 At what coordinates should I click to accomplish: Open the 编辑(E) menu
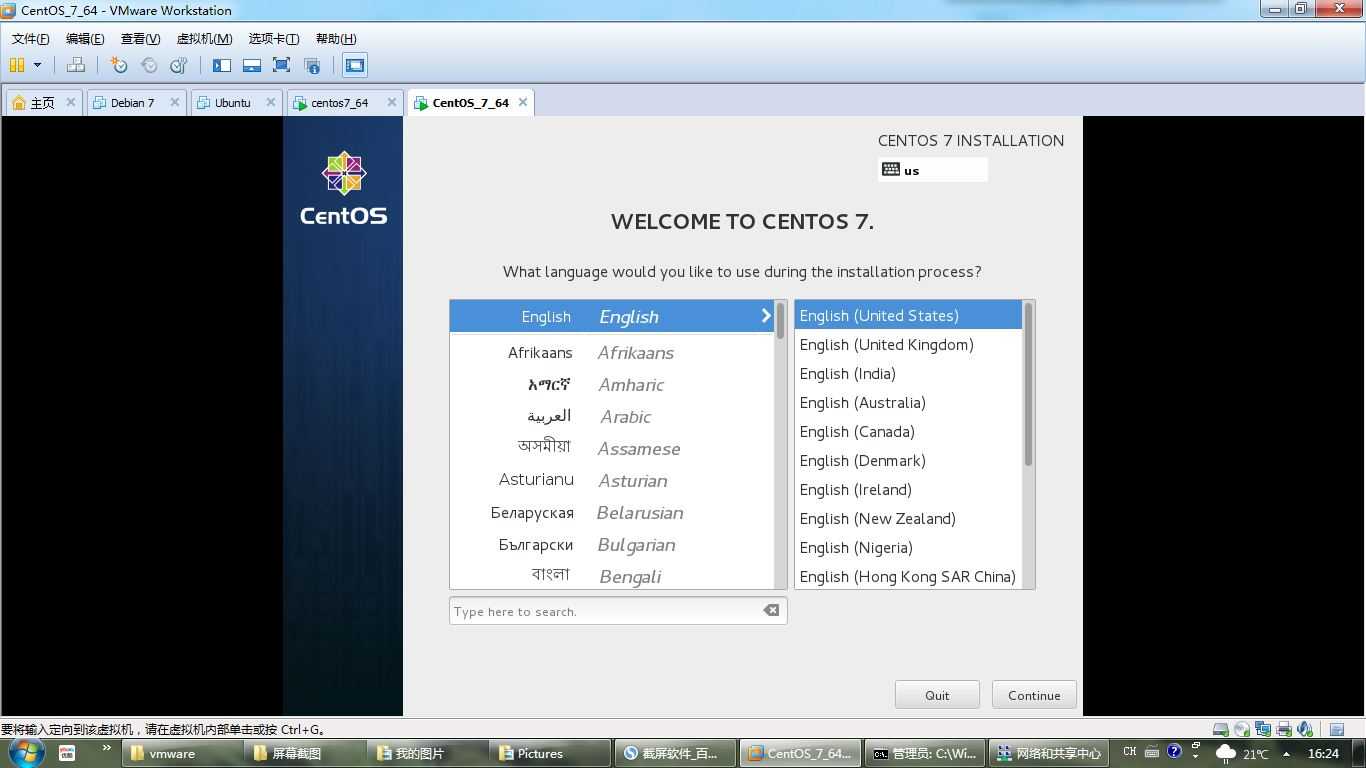pyautogui.click(x=85, y=38)
